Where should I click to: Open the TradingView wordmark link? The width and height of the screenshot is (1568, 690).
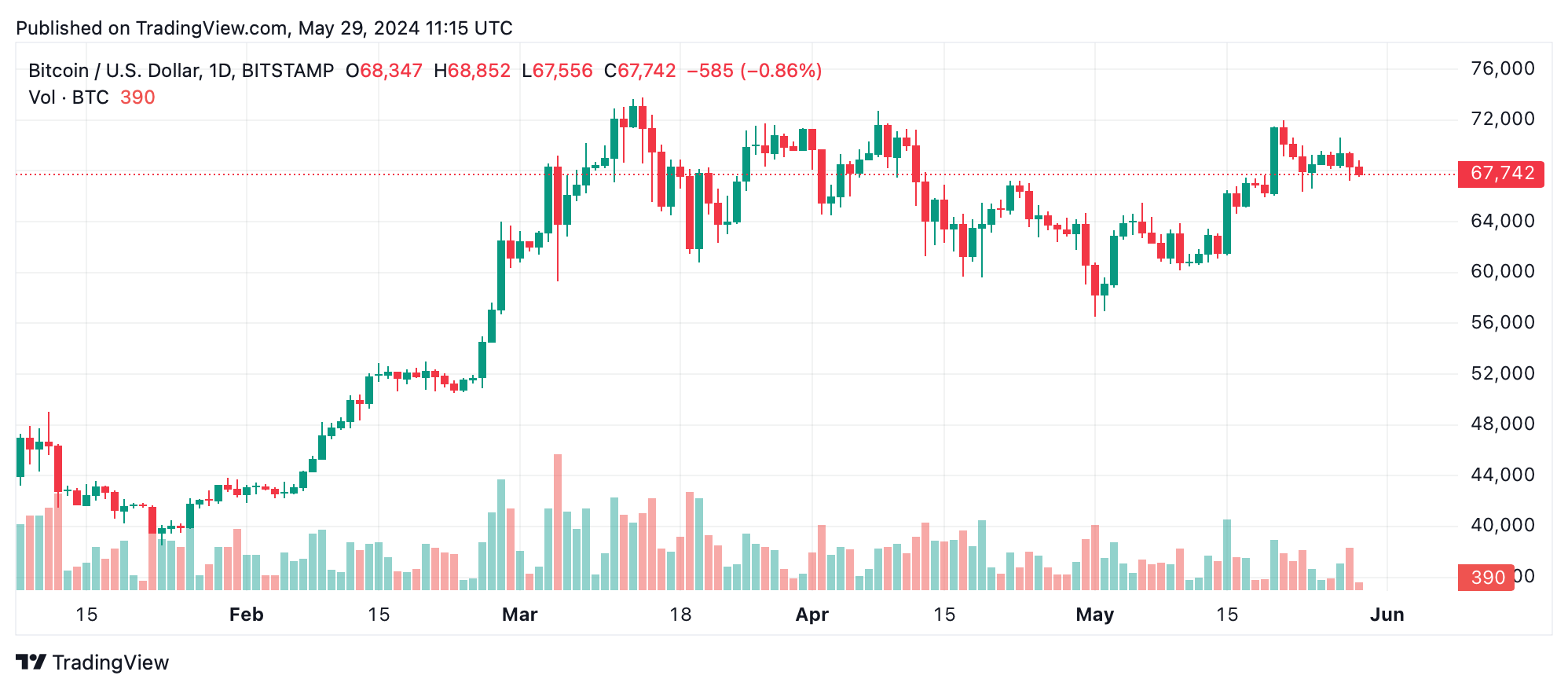coord(111,662)
